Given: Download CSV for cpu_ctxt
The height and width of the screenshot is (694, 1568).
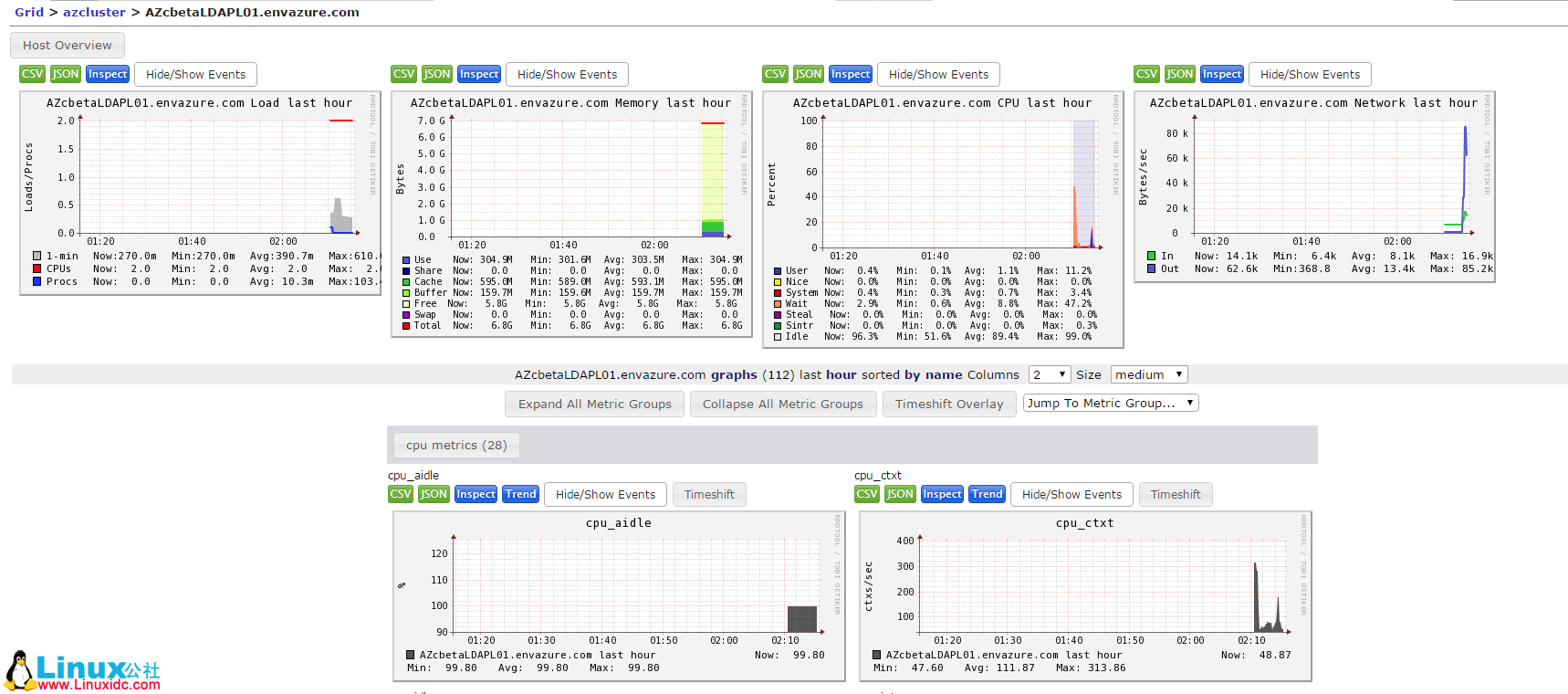Looking at the screenshot, I should (x=867, y=494).
